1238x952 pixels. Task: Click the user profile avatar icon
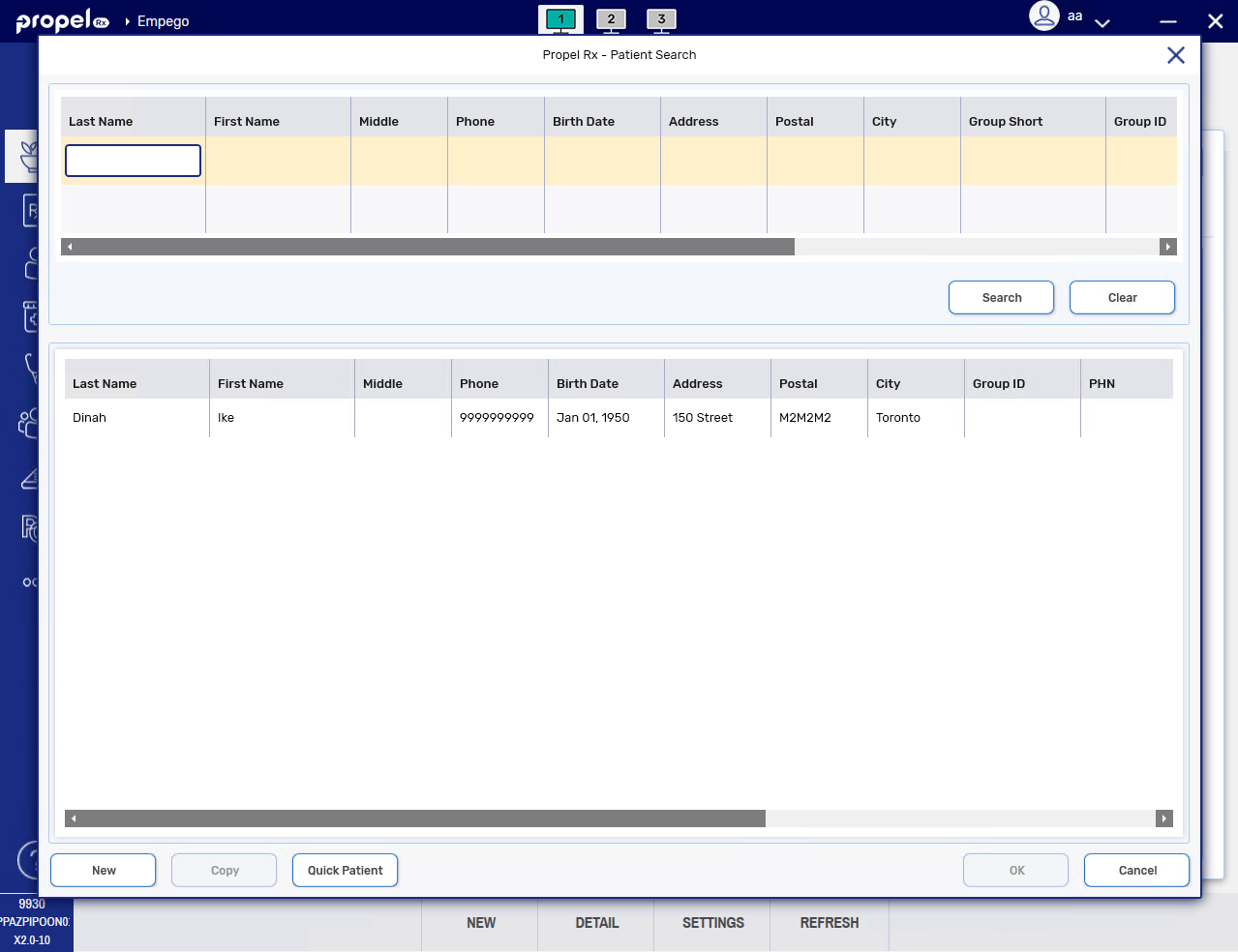coord(1043,16)
